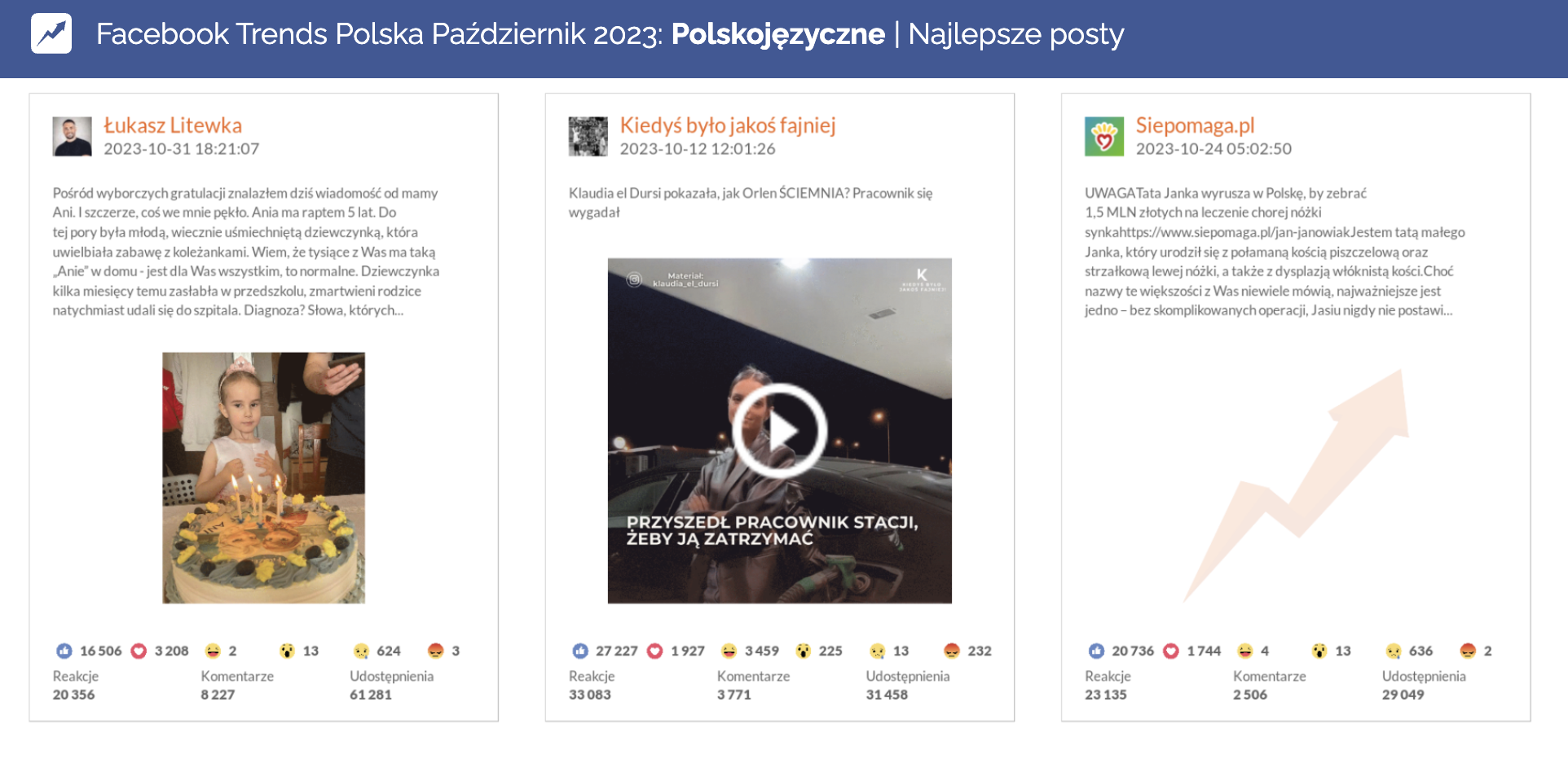1568x764 pixels.
Task: Click the haha emoji on Kiedyś było post
Action: [x=729, y=651]
